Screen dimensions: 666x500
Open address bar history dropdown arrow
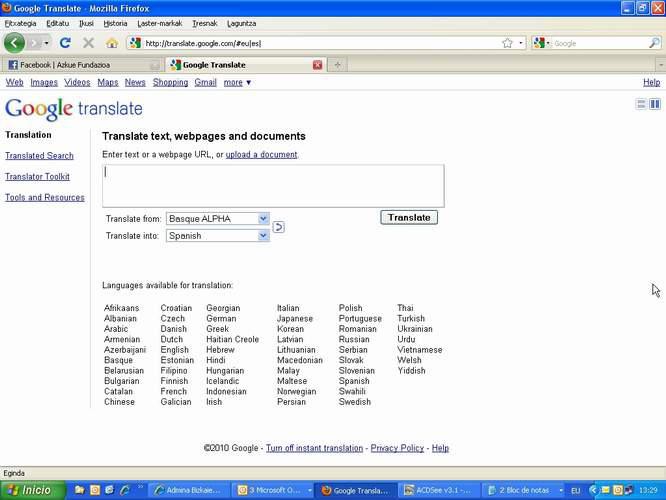coord(521,43)
